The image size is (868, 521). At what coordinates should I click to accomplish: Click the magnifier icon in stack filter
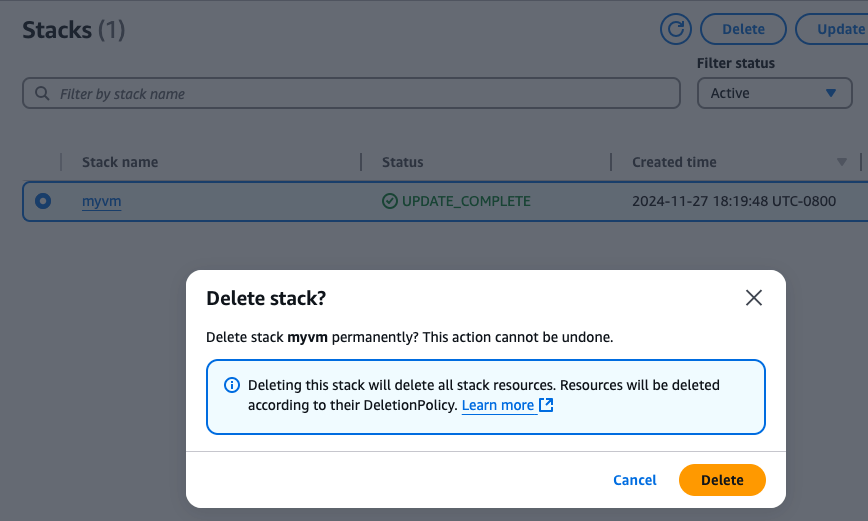(x=42, y=93)
